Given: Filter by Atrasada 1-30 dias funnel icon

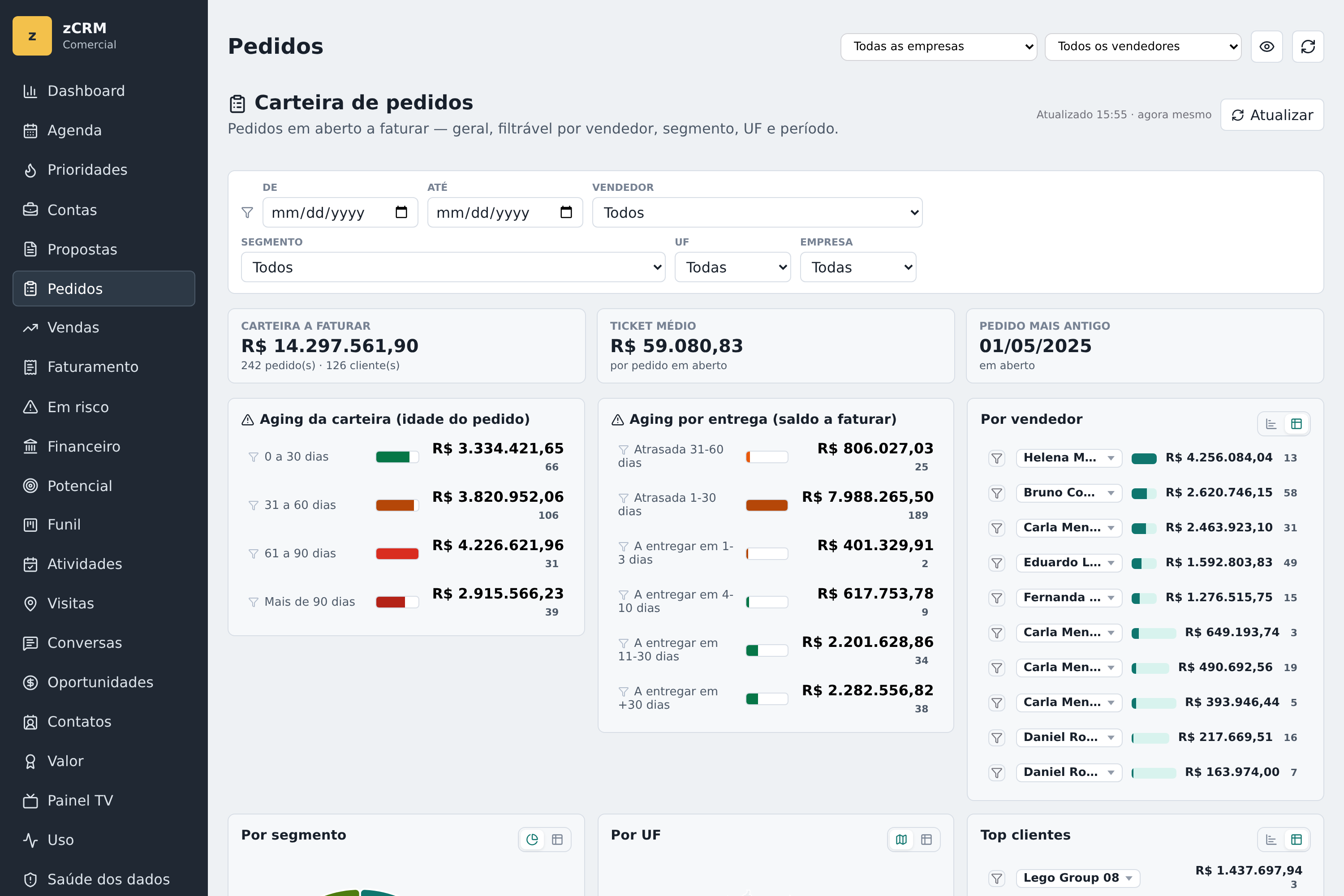Looking at the screenshot, I should pyautogui.click(x=624, y=498).
